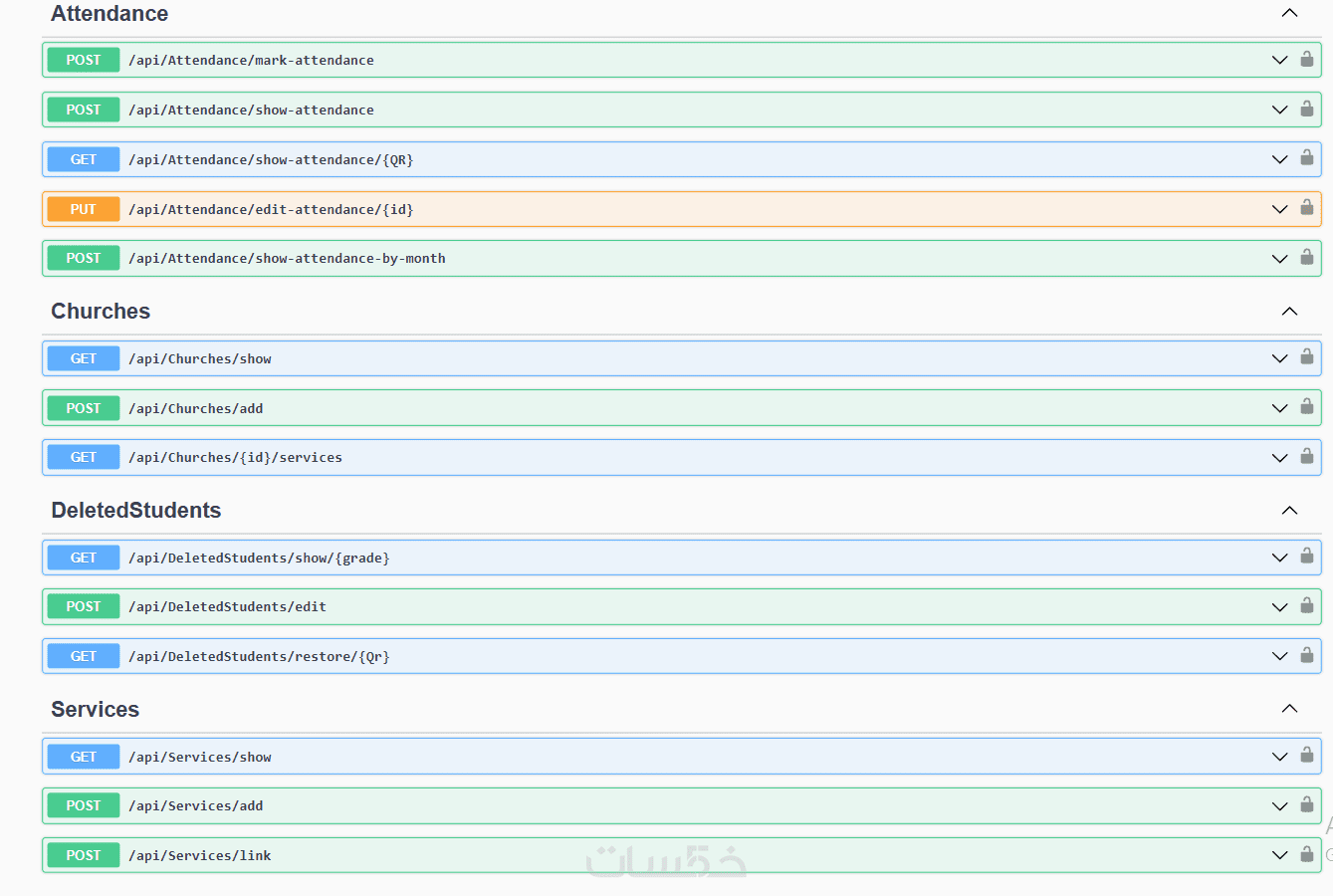Screen dimensions: 1333x896
Task: Collapse the Attendance section
Action: 1289,13
